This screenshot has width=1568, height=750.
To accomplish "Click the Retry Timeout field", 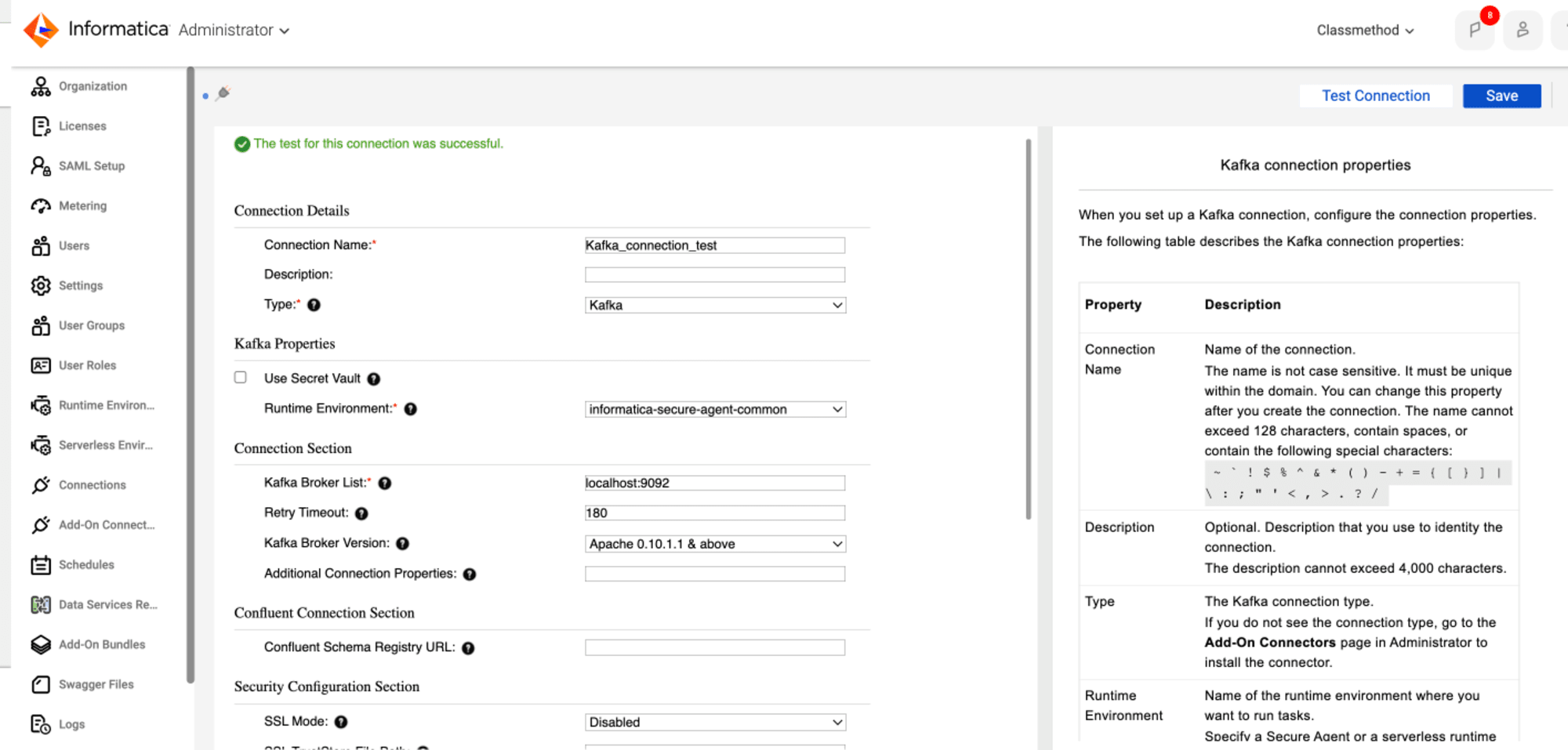I will (715, 513).
